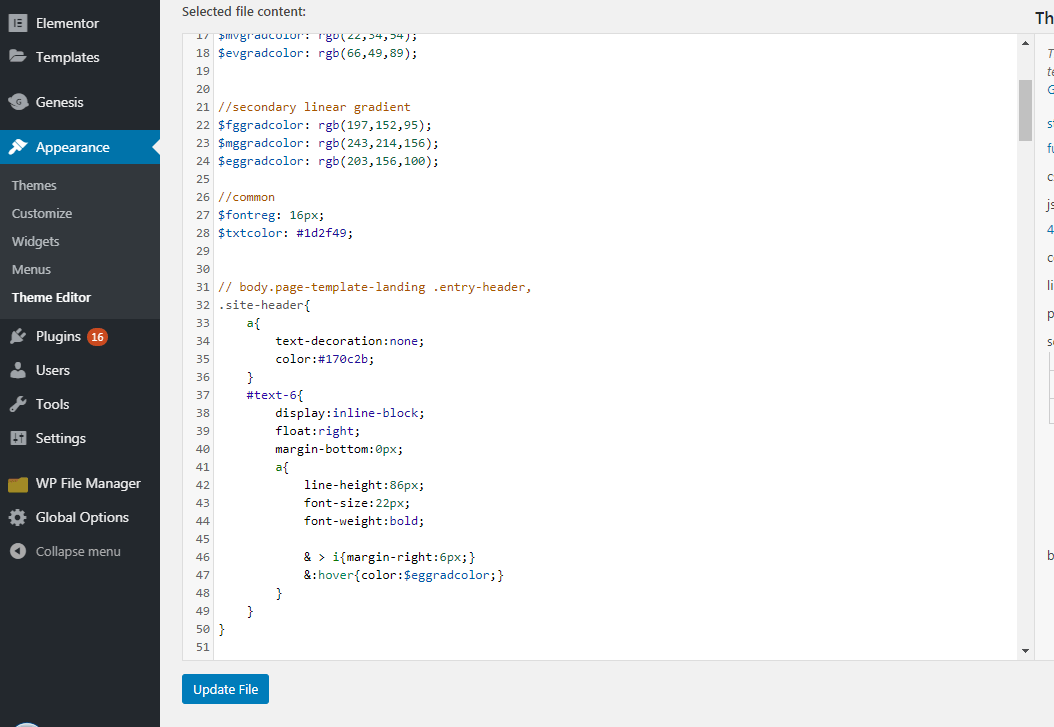Click the Update File button
1054x727 pixels.
click(x=225, y=689)
